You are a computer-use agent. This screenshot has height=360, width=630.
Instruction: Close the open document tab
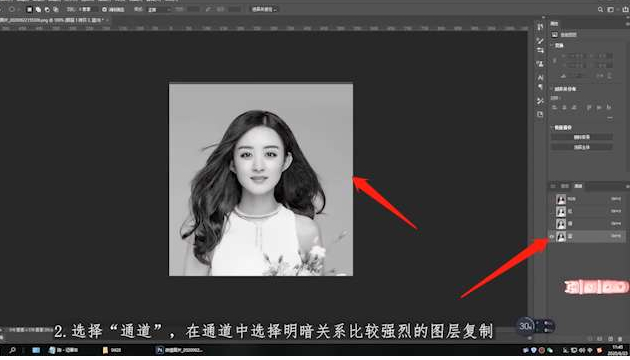[107, 20]
